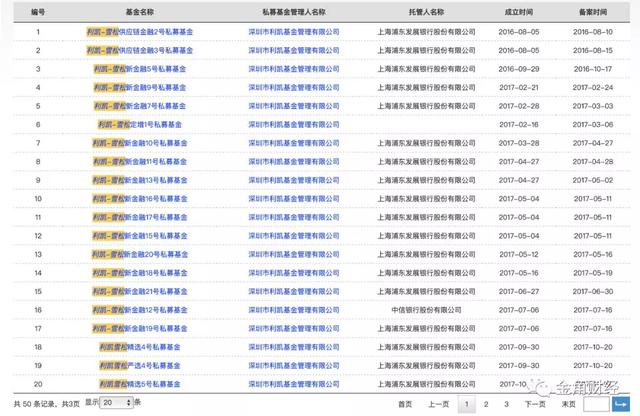
Task: Open the manager company link in row 20
Action: pyautogui.click(x=294, y=384)
